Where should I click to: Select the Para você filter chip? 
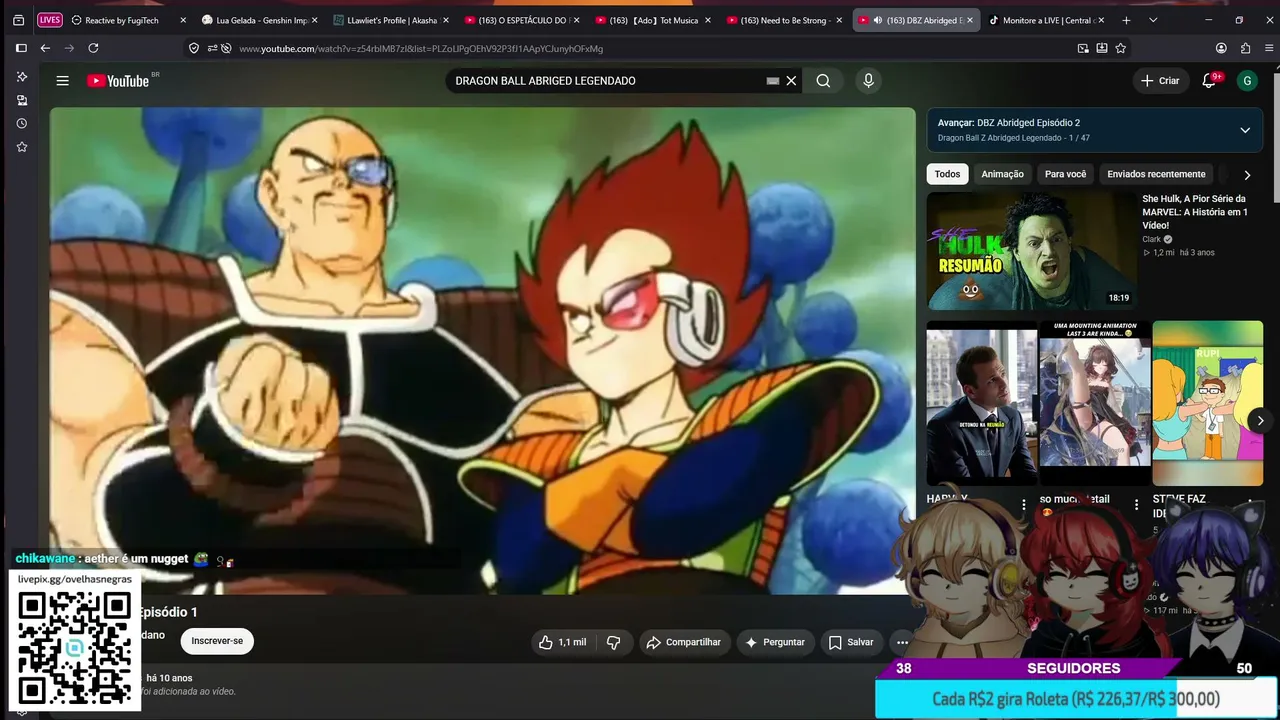[x=1065, y=174]
